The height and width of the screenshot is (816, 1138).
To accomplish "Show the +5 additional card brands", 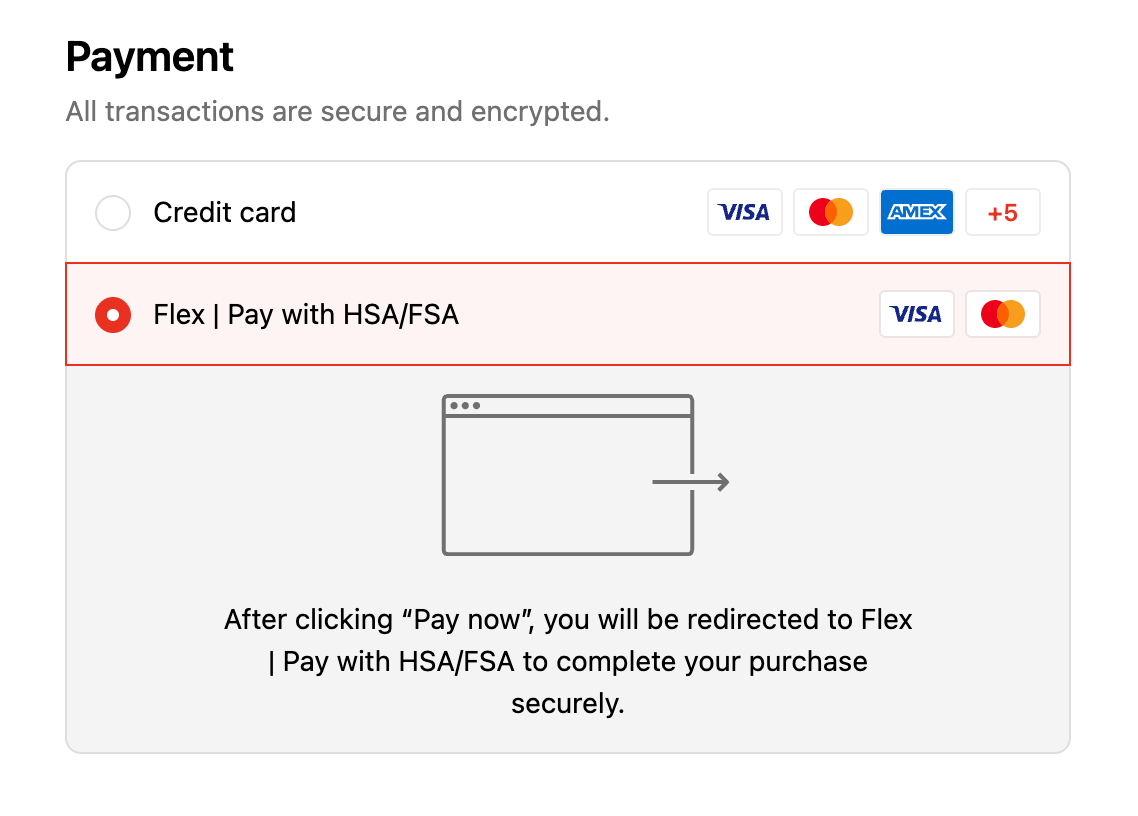I will (1002, 212).
